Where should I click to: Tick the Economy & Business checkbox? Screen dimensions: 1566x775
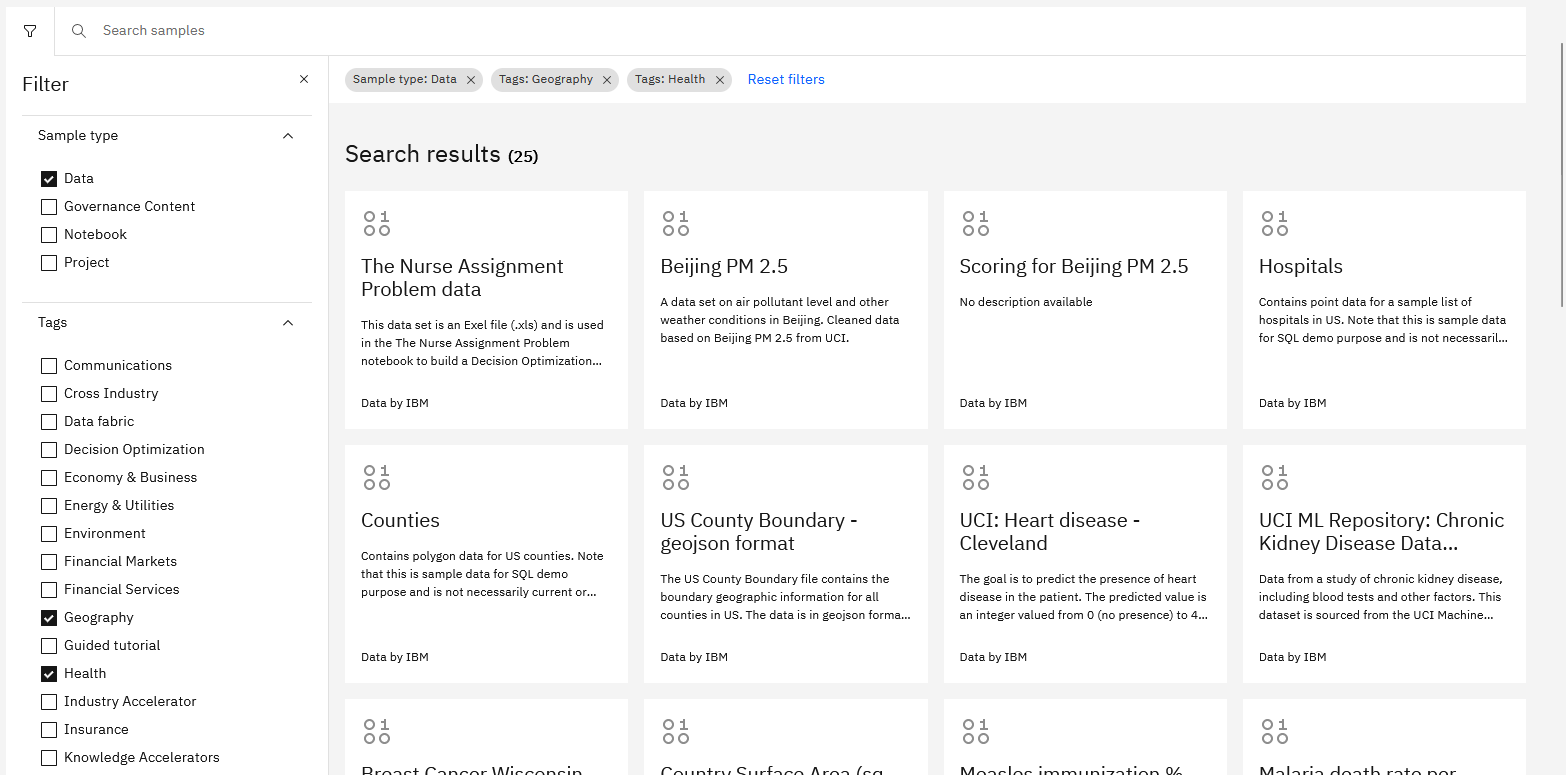point(49,478)
